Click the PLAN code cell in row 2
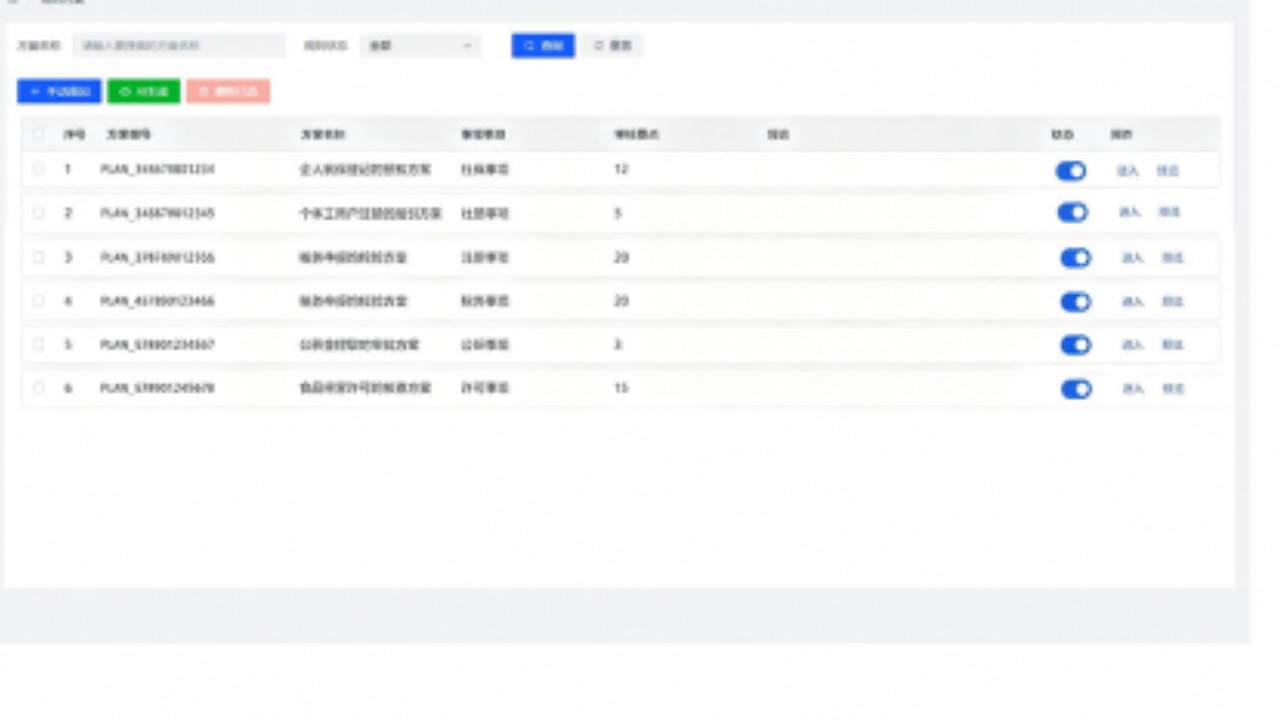Image resolution: width=1279 pixels, height=720 pixels. 157,213
